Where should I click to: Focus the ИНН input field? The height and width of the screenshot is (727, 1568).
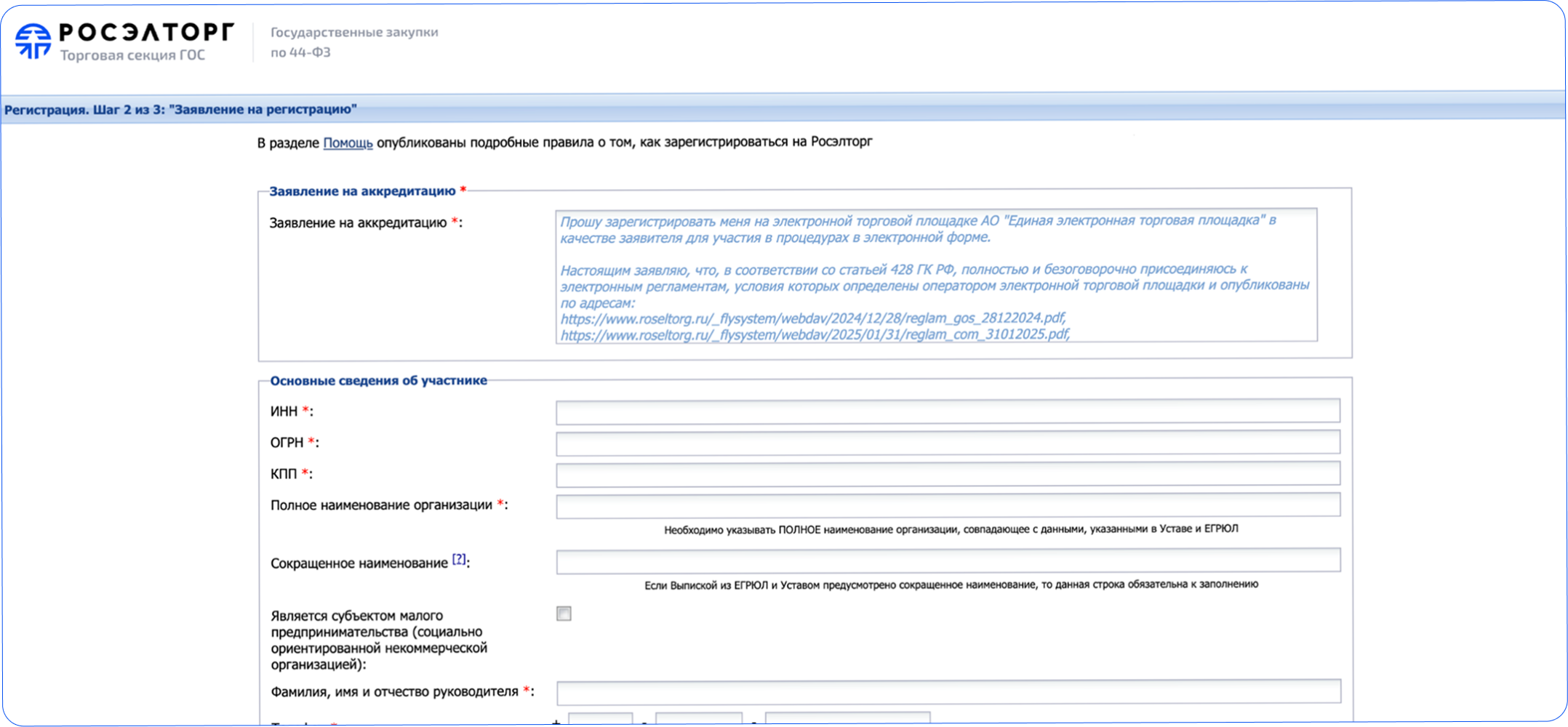pos(948,411)
